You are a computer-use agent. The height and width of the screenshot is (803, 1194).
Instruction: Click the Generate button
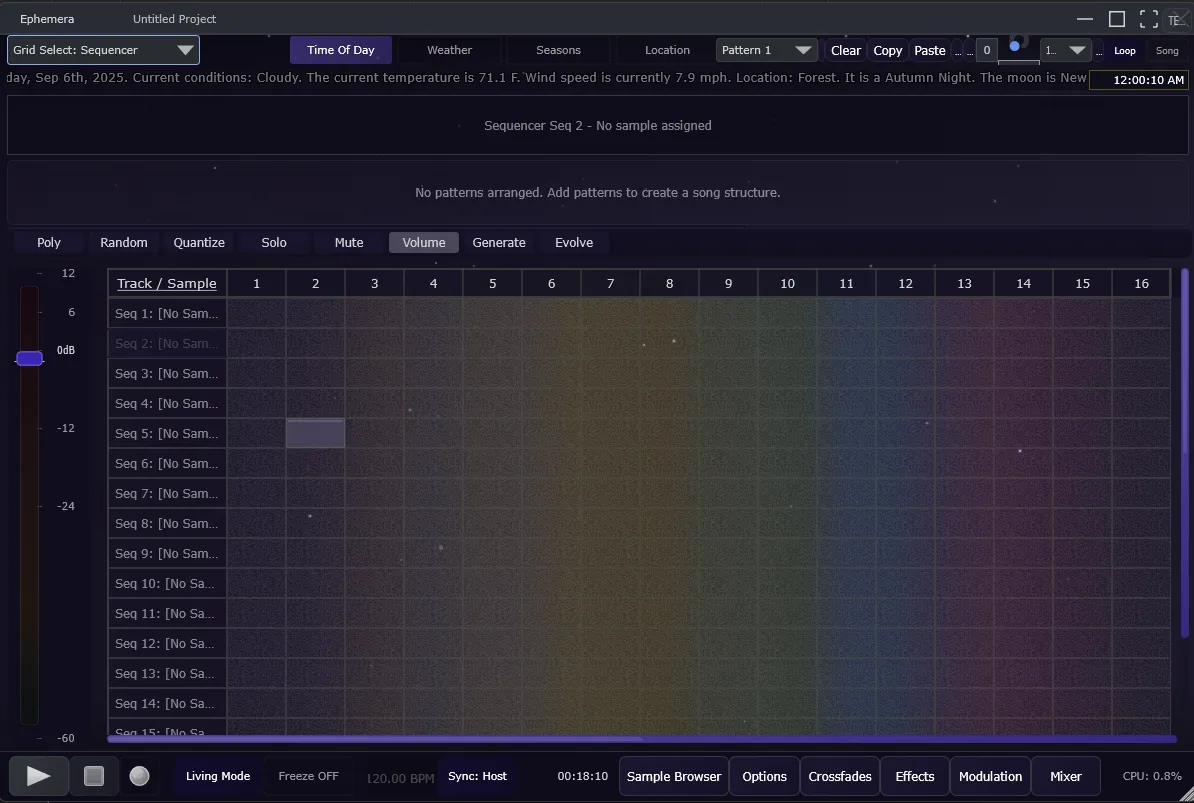[x=499, y=242]
